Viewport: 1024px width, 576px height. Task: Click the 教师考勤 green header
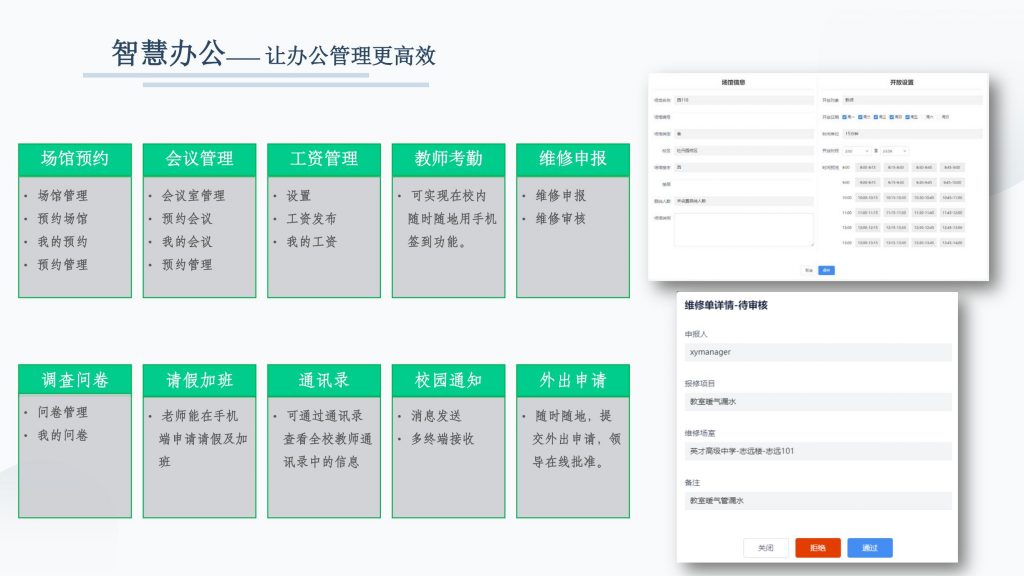(448, 159)
